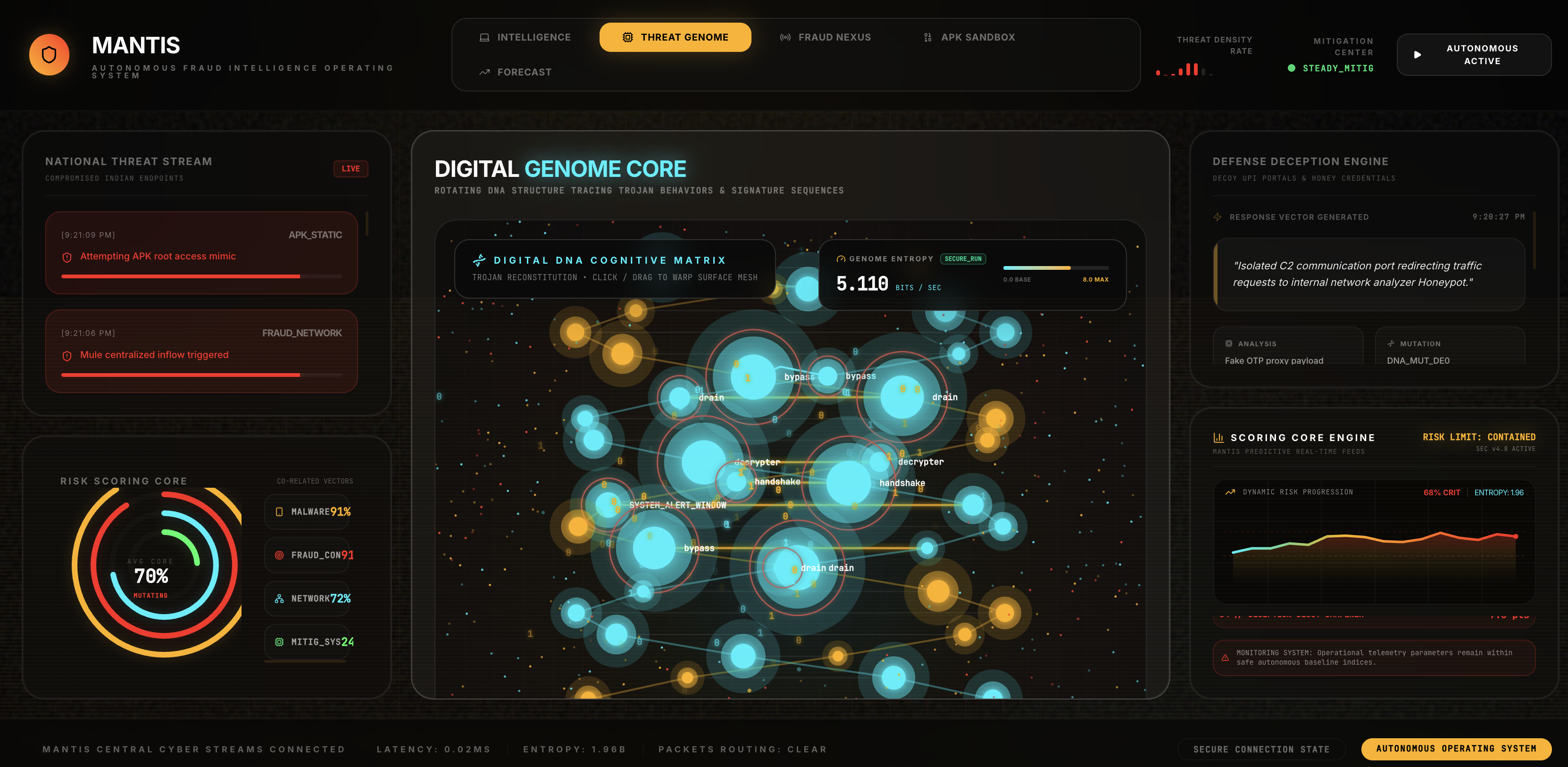The width and height of the screenshot is (1568, 767).
Task: Toggle the Autonomous Active button
Action: pos(1474,55)
